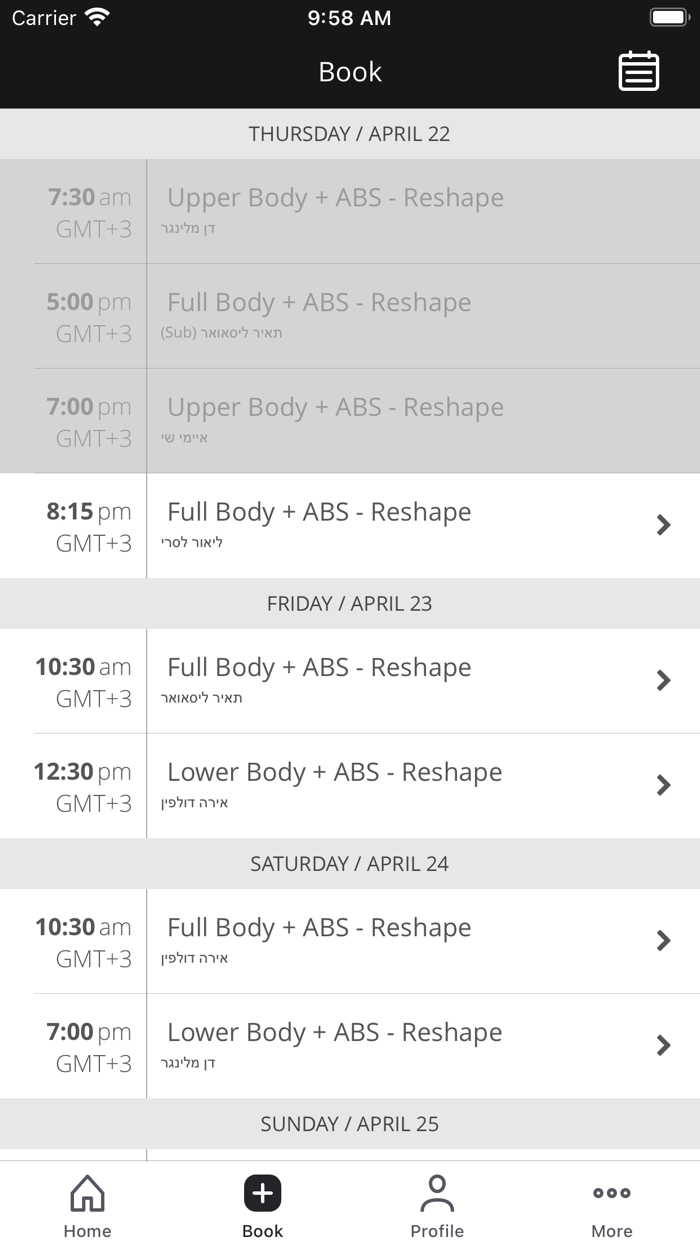Tap the Book plus icon
700x1244 pixels.
262,1193
